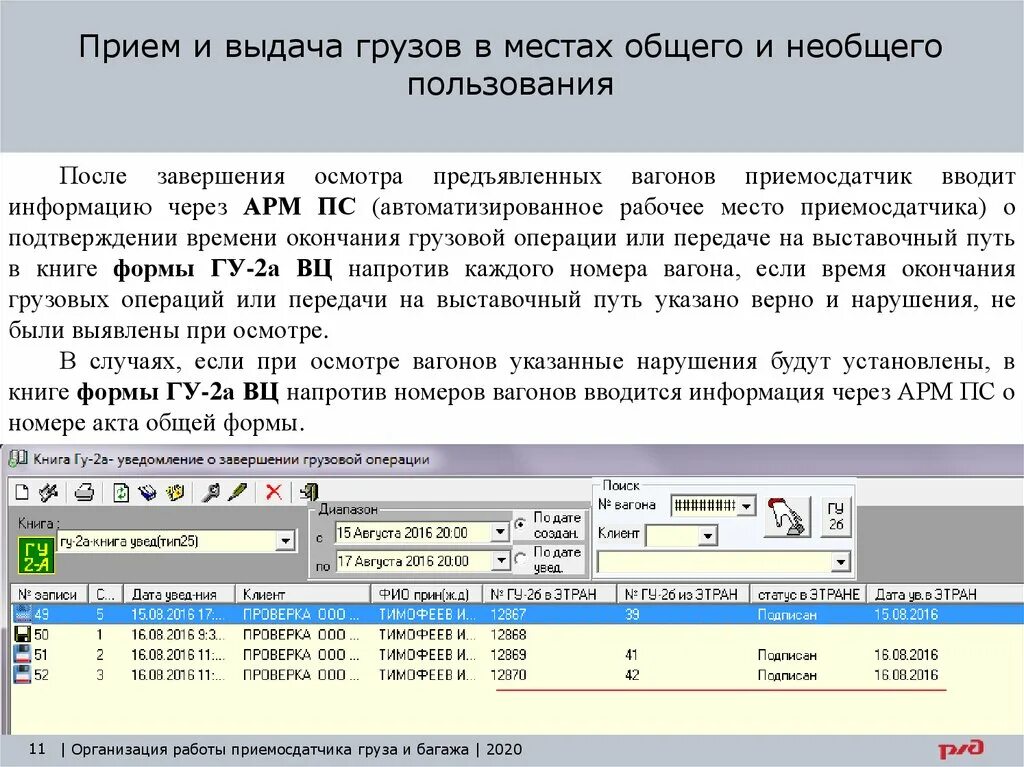Click the 'Клиент' column header
The image size is (1024, 767).
(x=303, y=595)
